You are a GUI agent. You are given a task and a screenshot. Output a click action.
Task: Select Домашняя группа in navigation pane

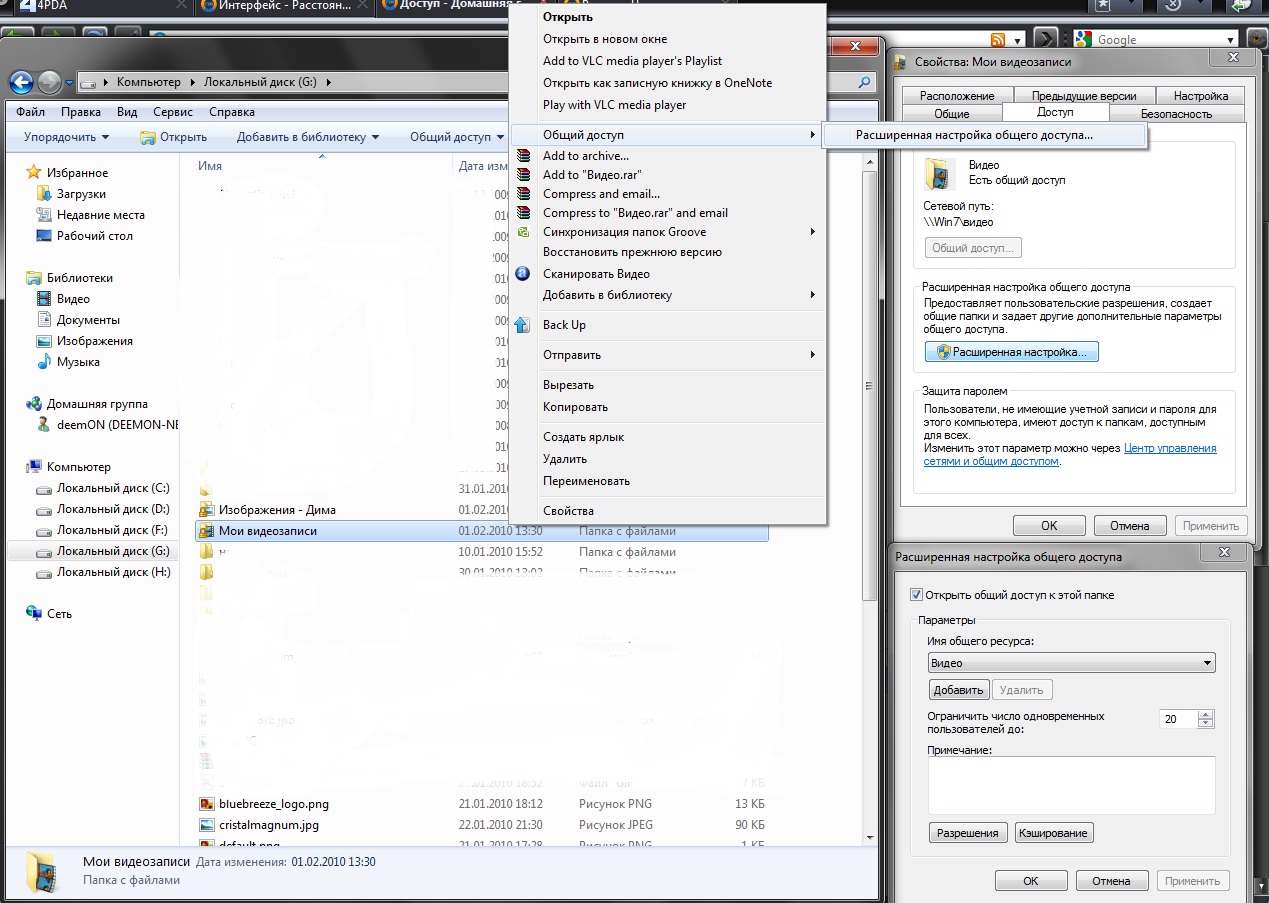97,404
